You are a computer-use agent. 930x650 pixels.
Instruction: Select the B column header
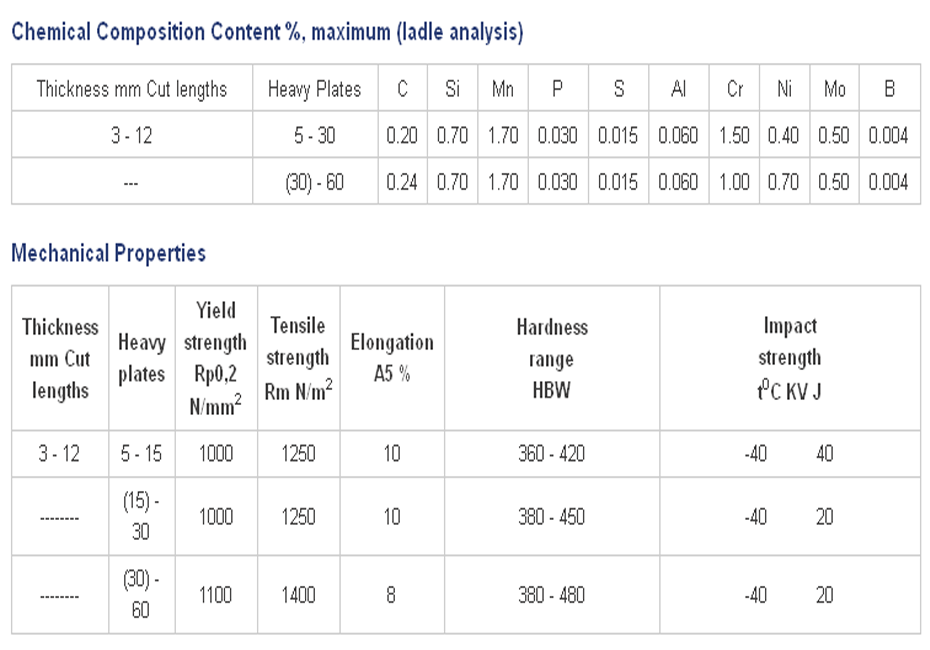tap(890, 89)
